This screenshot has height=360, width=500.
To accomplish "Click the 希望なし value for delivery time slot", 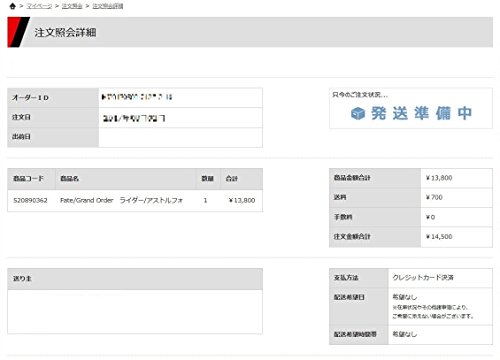I will click(405, 334).
